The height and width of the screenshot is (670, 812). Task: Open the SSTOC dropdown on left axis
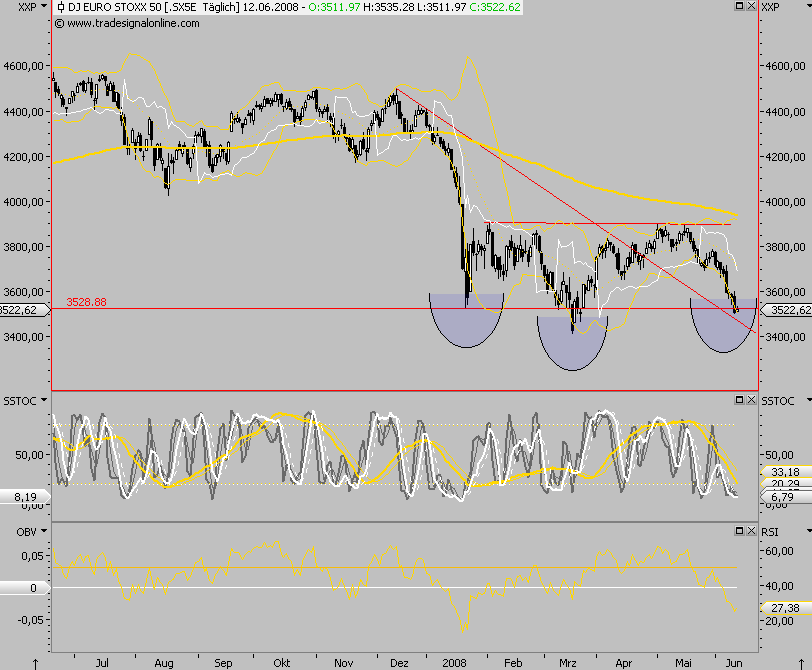coord(44,400)
